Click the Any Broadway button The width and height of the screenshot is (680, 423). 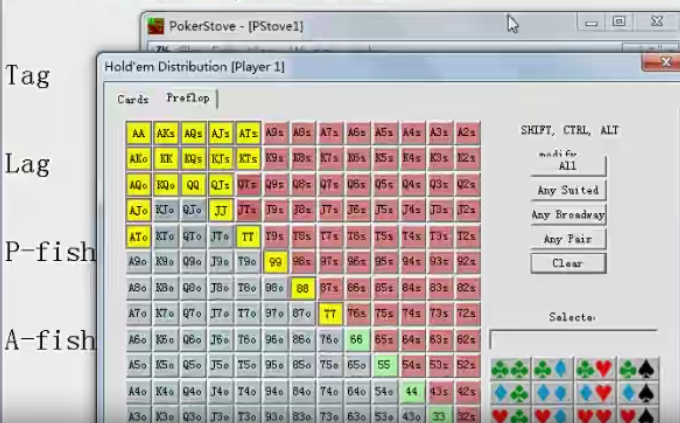tap(568, 214)
